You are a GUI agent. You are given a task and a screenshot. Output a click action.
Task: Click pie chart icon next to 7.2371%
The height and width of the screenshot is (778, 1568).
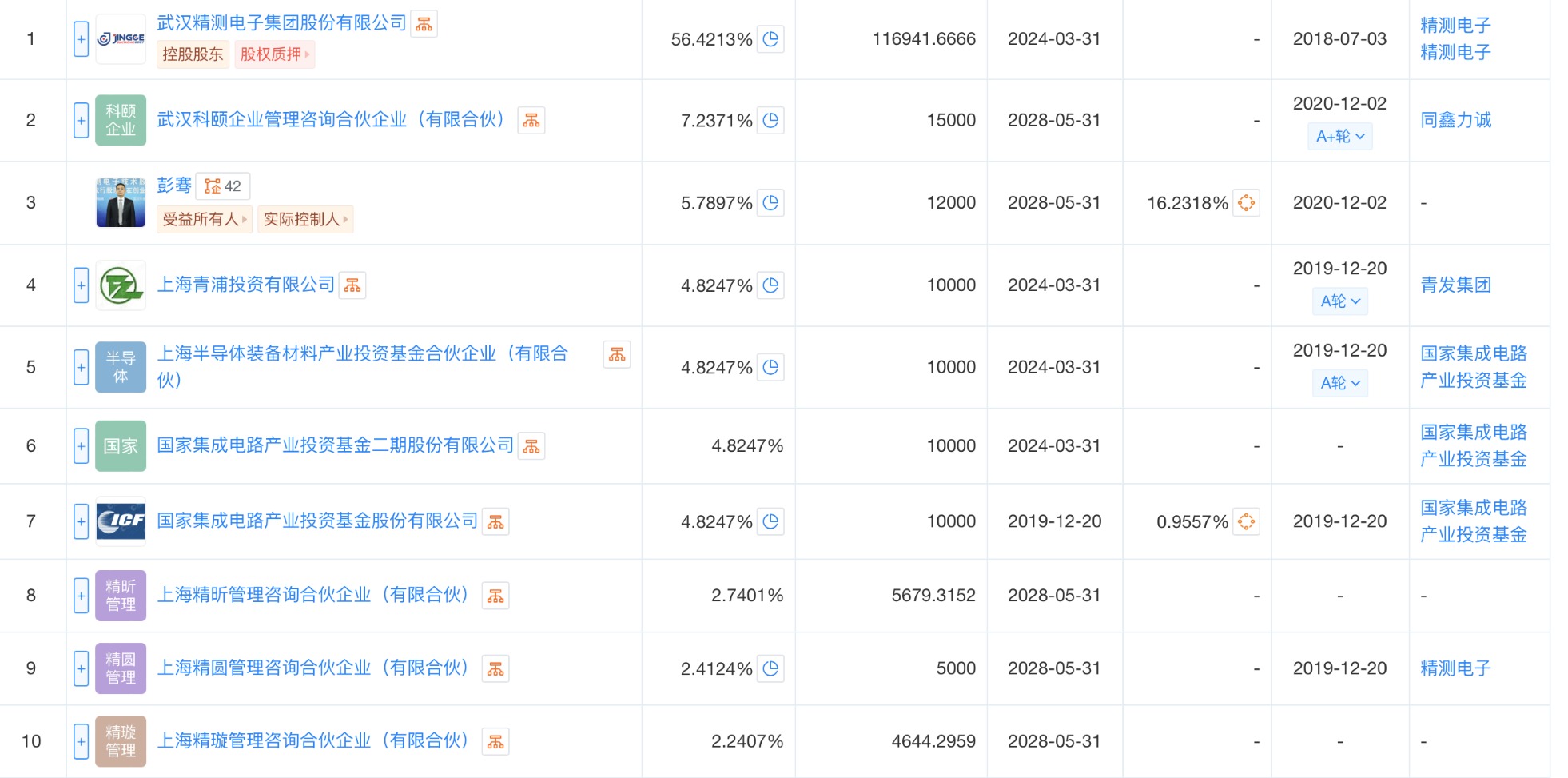pyautogui.click(x=770, y=121)
